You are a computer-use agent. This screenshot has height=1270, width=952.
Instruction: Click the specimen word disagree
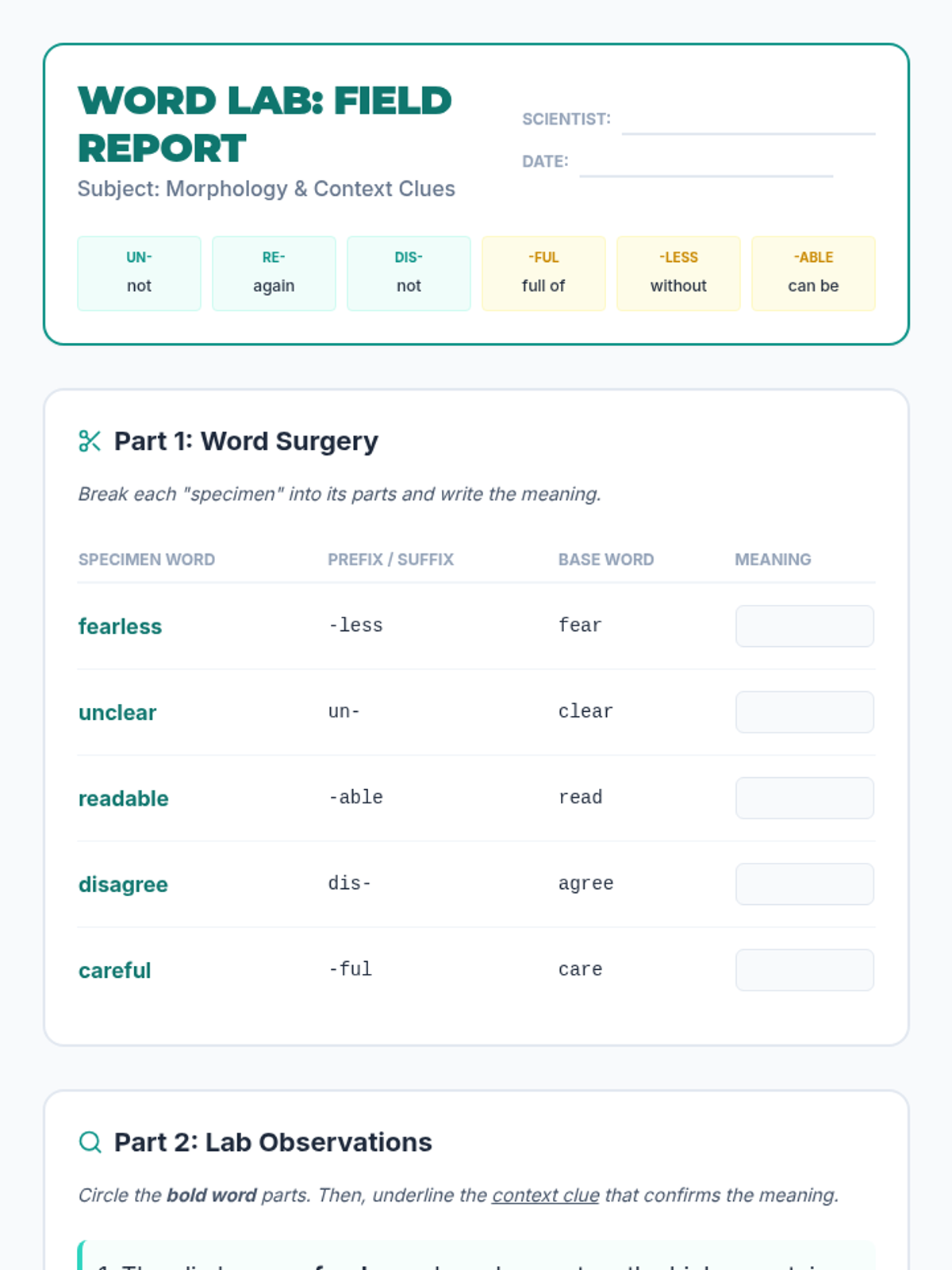coord(123,884)
